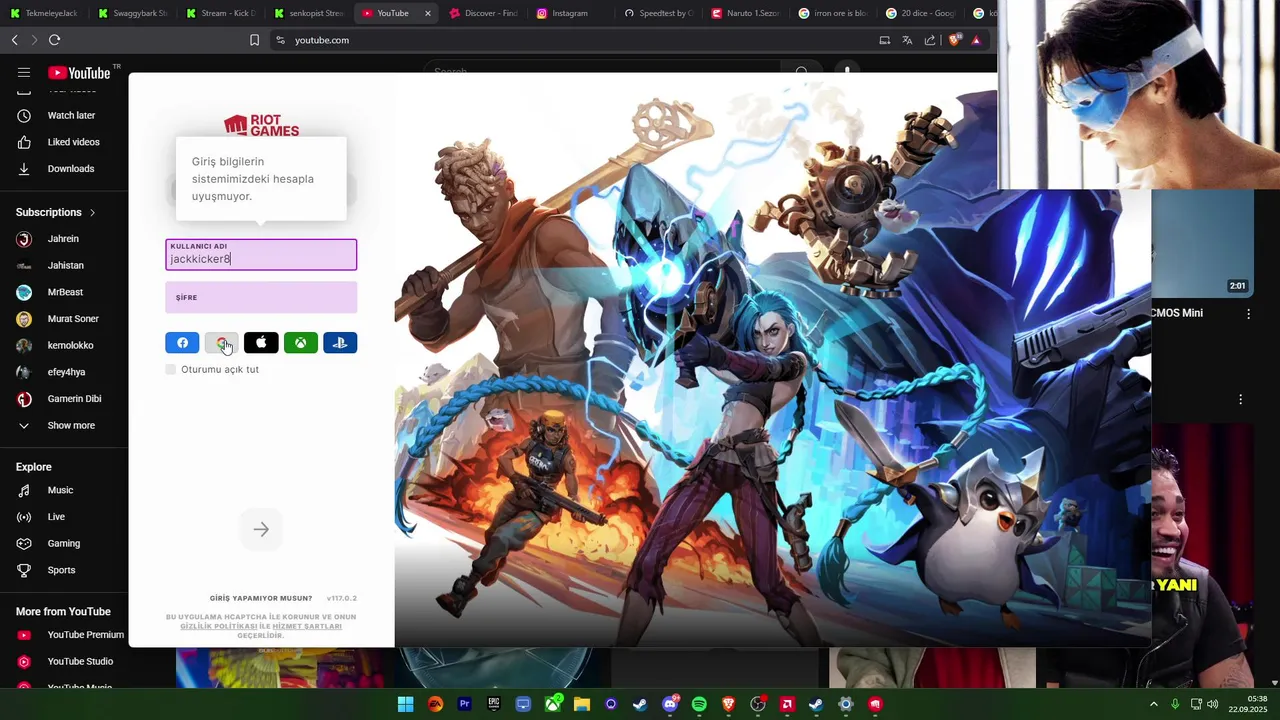Show hidden system tray icons

1154,704
